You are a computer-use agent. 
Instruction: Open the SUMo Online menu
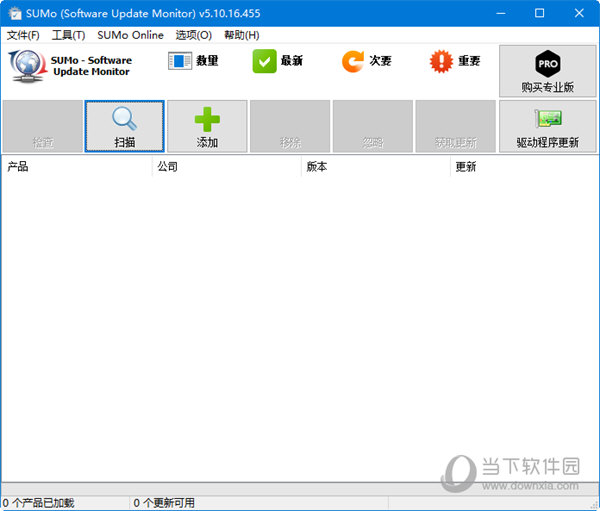click(130, 35)
